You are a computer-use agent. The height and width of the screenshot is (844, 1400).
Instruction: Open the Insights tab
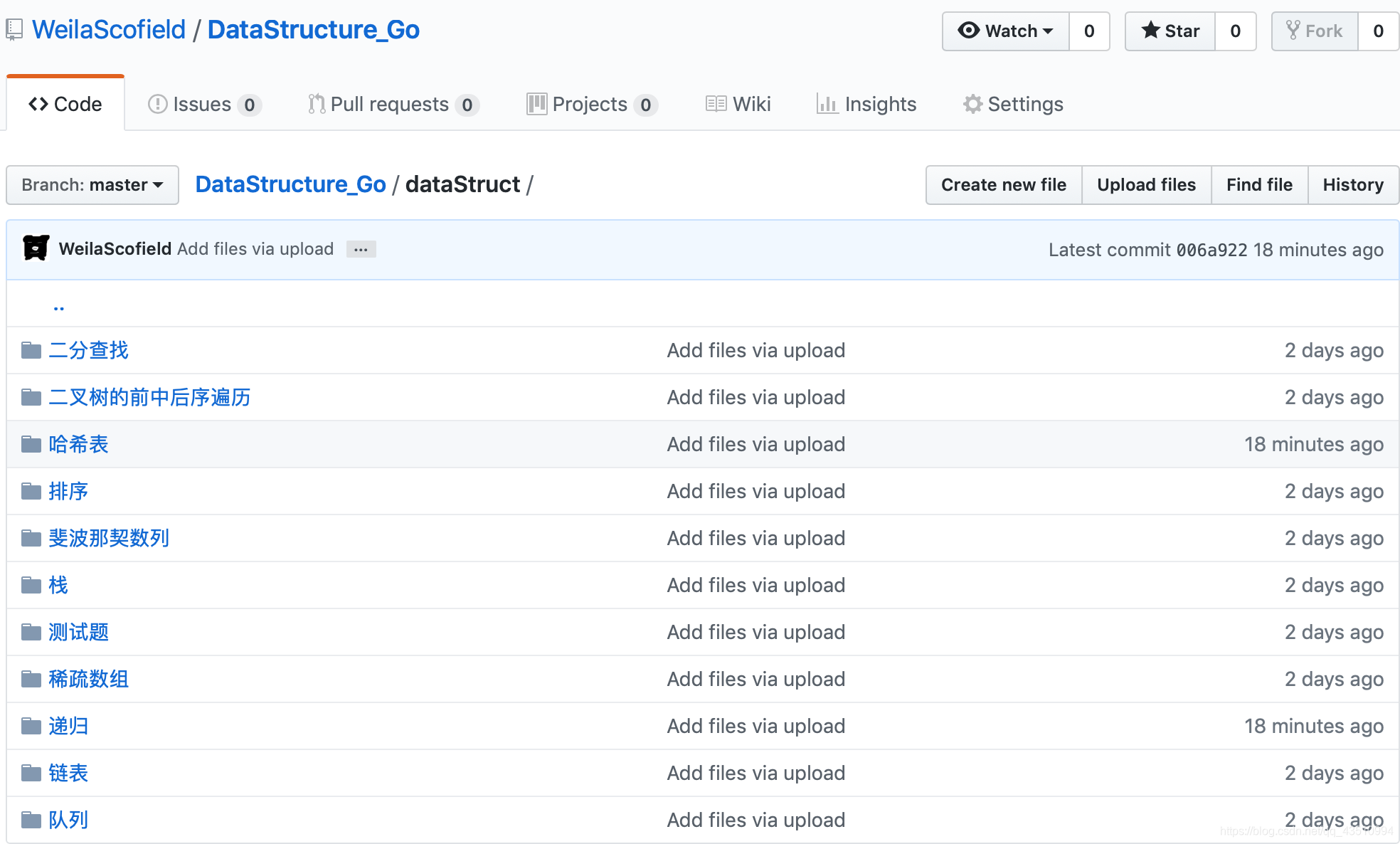[866, 104]
